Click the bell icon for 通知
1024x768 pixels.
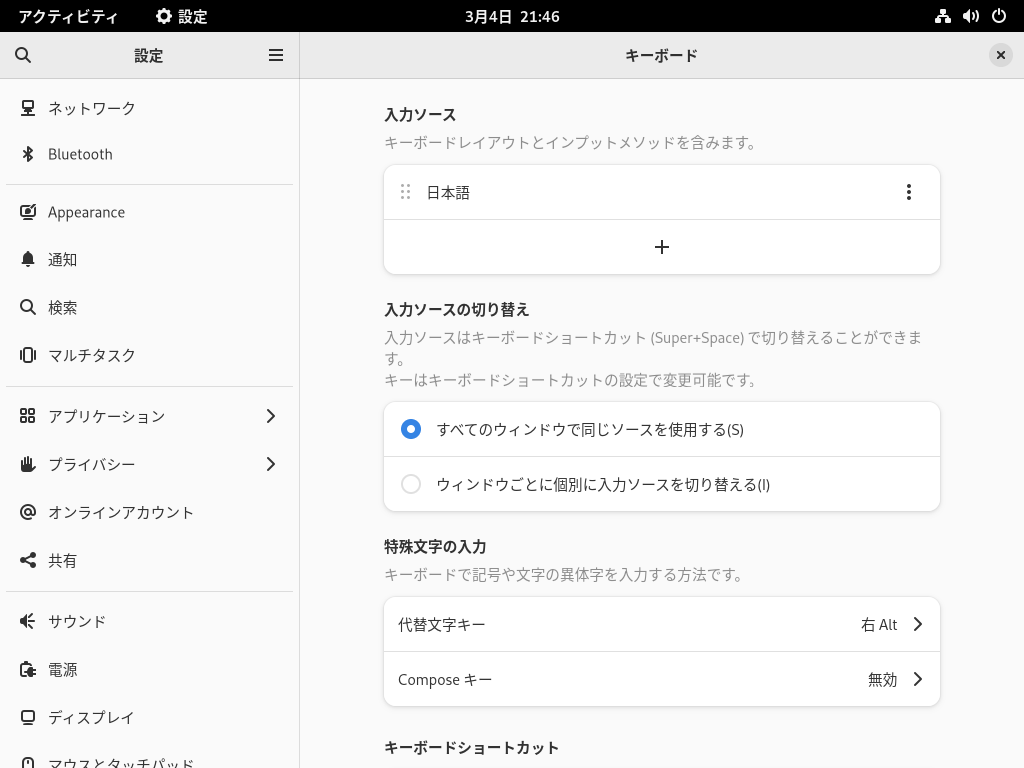[x=27, y=259]
